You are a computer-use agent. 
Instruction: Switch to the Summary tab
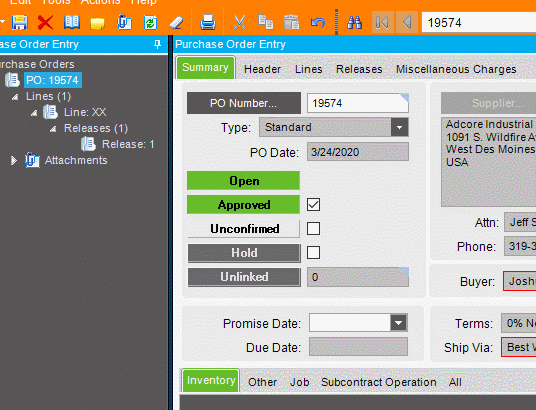tap(205, 68)
